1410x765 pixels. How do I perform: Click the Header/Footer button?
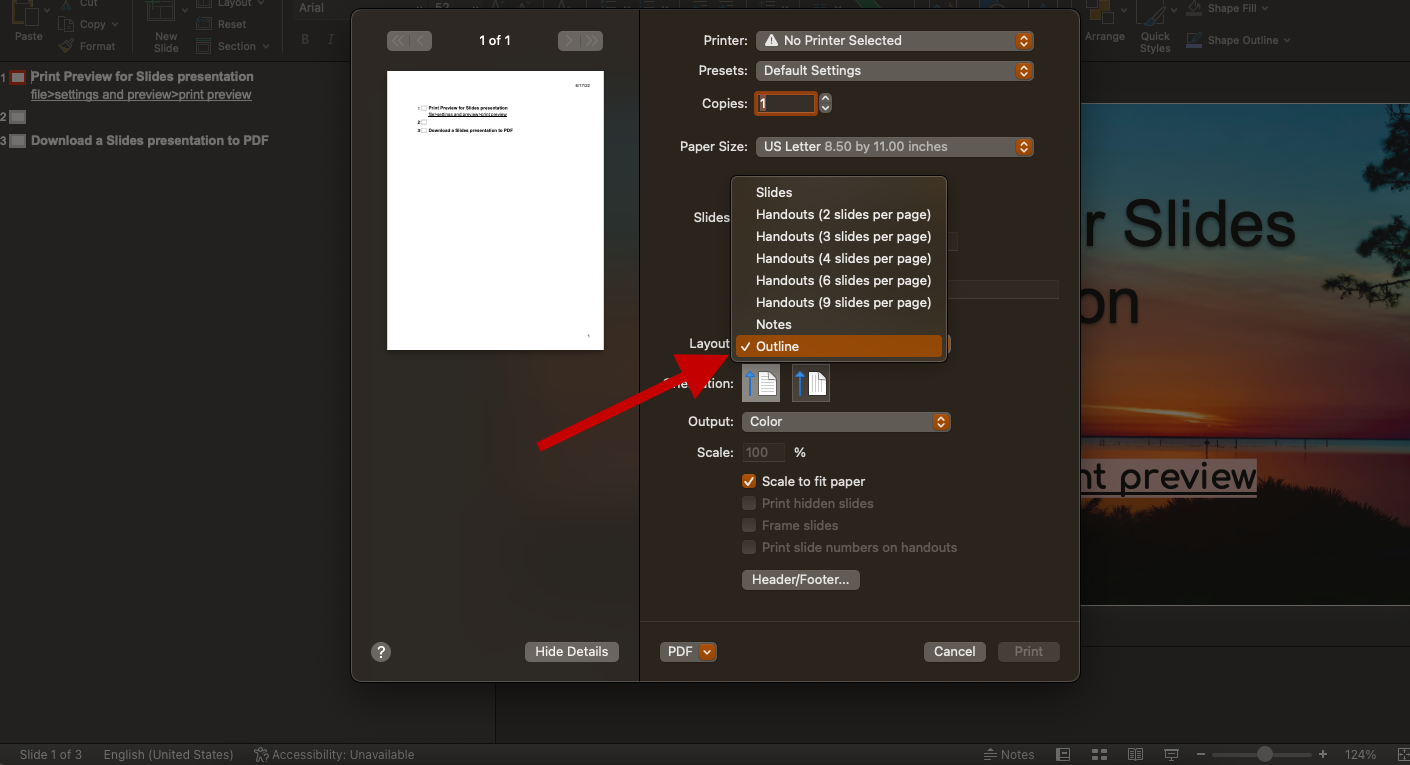coord(800,579)
